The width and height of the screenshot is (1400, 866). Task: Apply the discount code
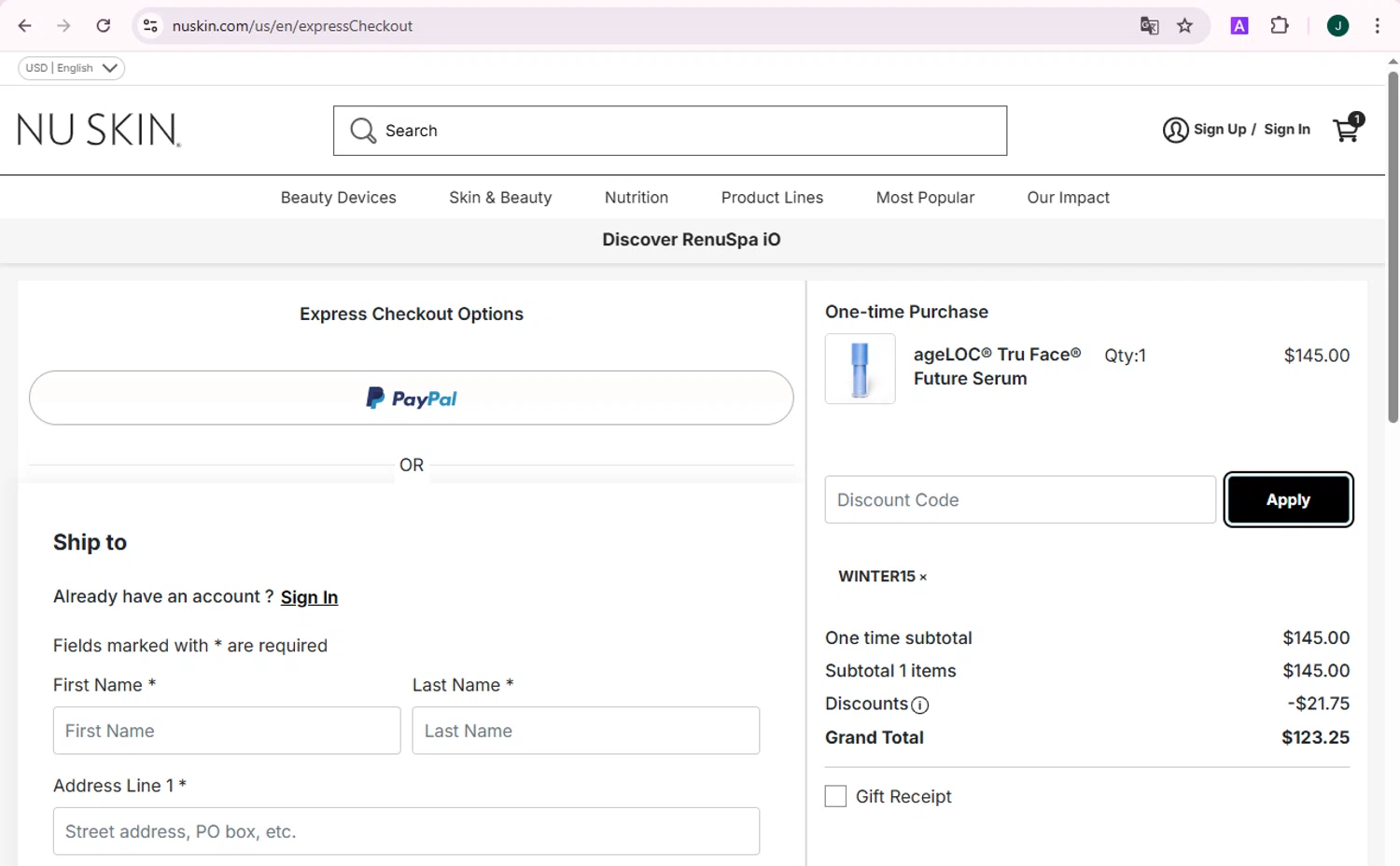(1288, 500)
